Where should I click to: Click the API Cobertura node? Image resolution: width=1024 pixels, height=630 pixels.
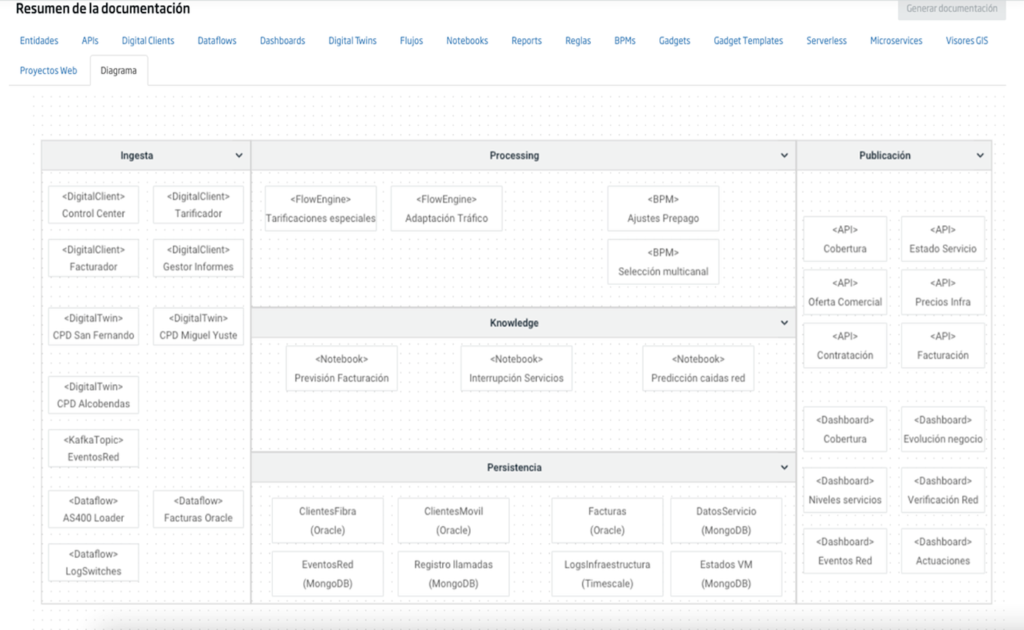point(845,239)
